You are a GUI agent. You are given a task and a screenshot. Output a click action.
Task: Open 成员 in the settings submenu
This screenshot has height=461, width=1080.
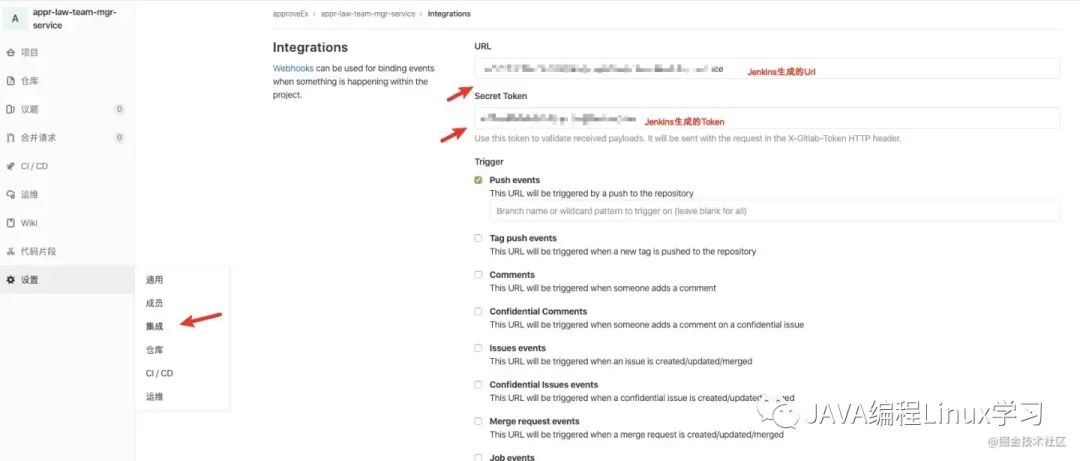click(x=154, y=303)
